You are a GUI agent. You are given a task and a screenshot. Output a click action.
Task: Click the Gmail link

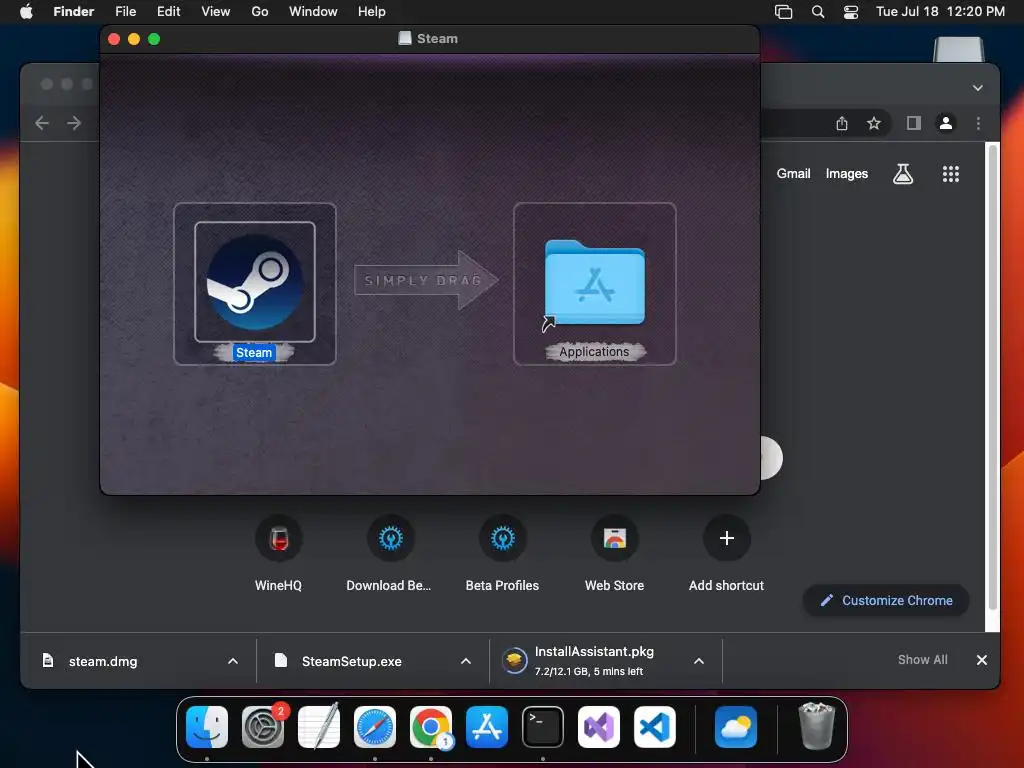tap(793, 174)
